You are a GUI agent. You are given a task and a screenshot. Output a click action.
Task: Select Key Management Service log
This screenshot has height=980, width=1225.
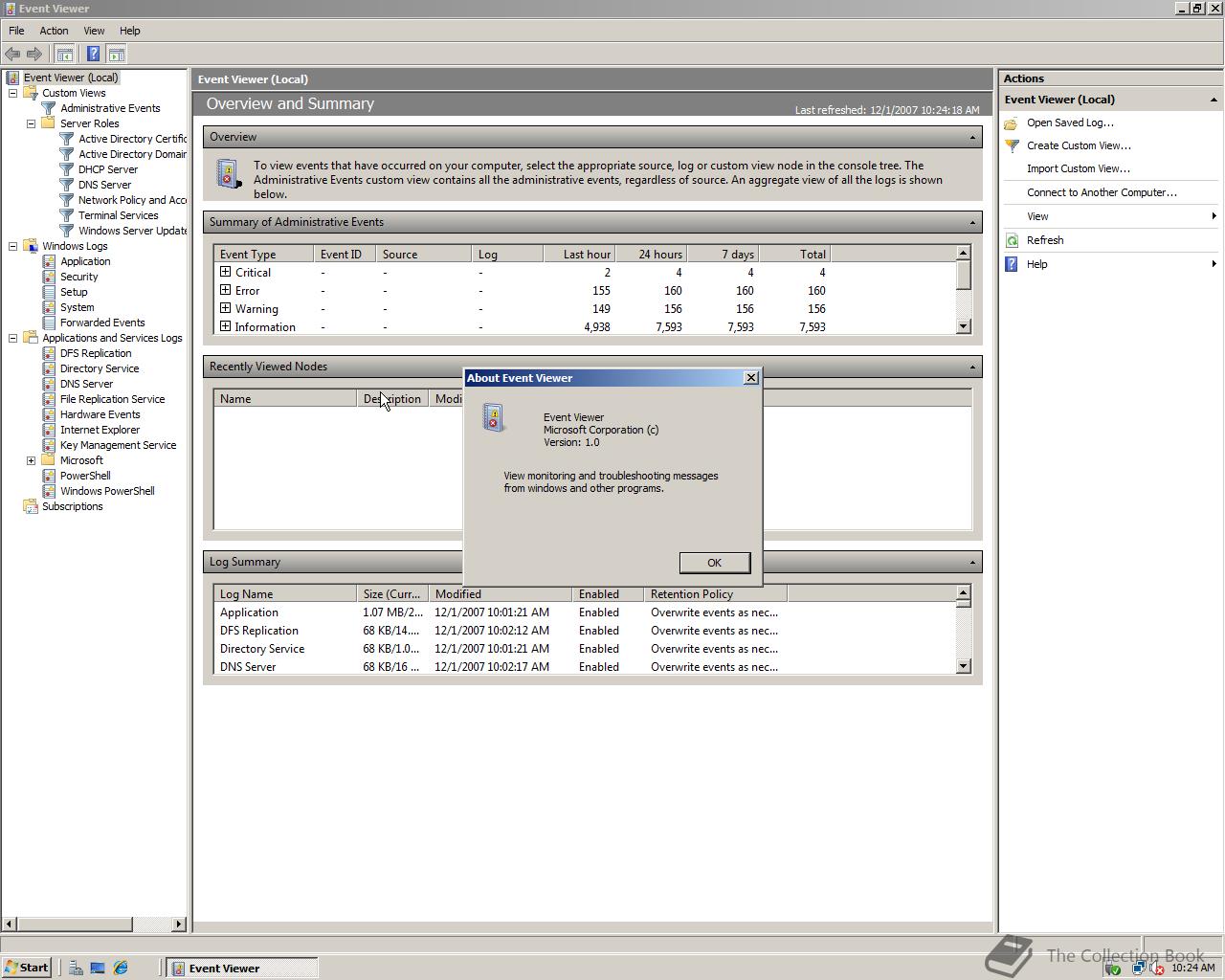(x=118, y=445)
